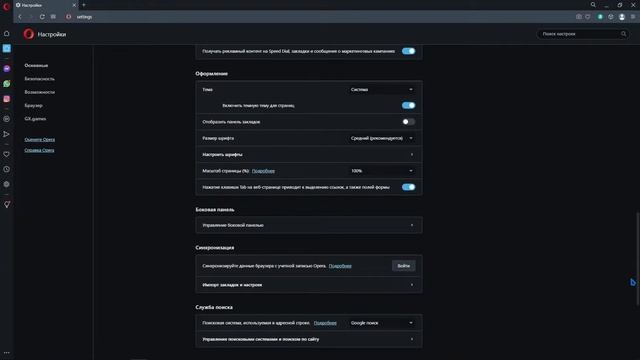This screenshot has width=640, height=360.
Task: Select the GX.games settings section
Action: [x=35, y=119]
